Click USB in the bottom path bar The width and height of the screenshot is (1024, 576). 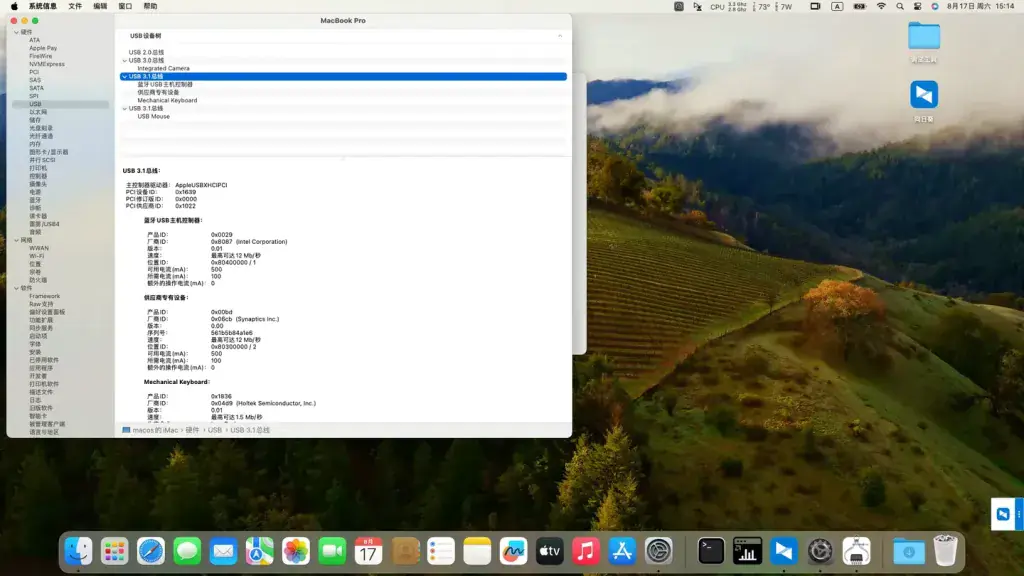[x=215, y=430]
